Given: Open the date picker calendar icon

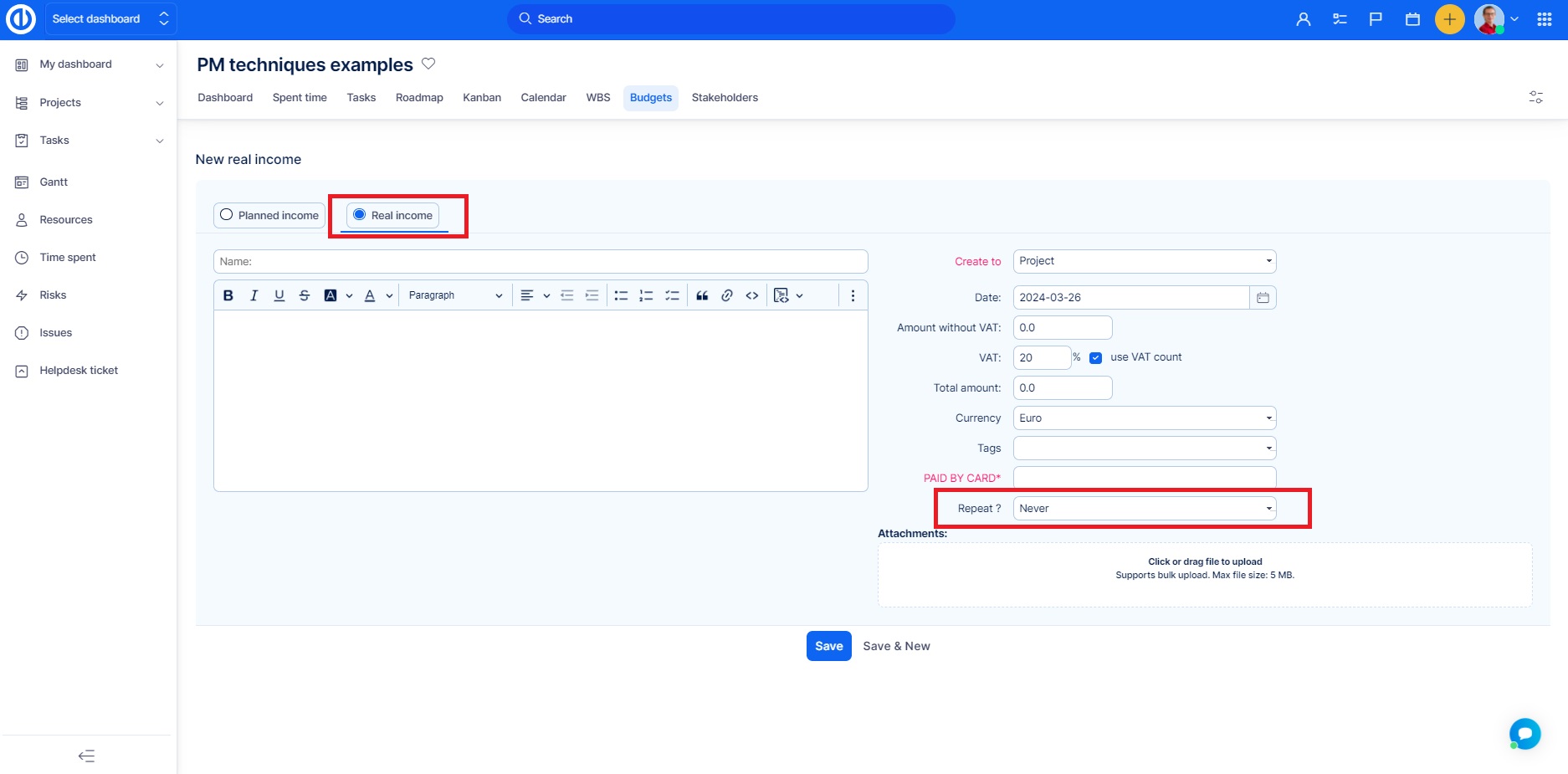Looking at the screenshot, I should click(1263, 298).
